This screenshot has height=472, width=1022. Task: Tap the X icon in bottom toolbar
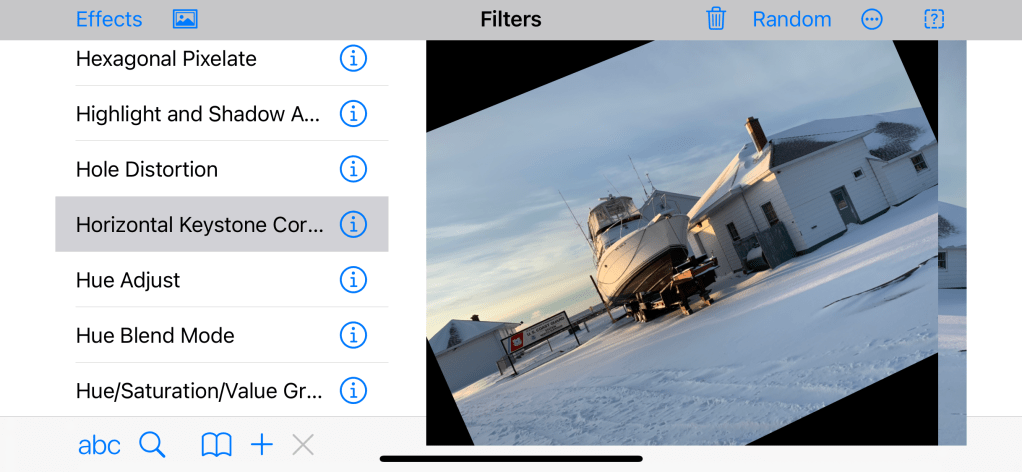coord(303,445)
